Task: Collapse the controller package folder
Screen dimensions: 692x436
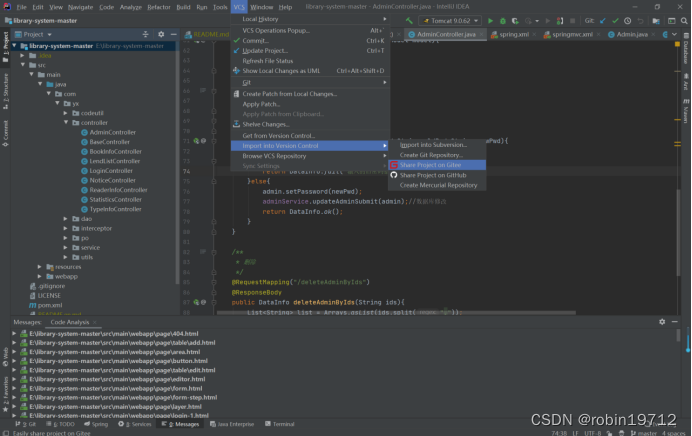Action: [x=66, y=123]
